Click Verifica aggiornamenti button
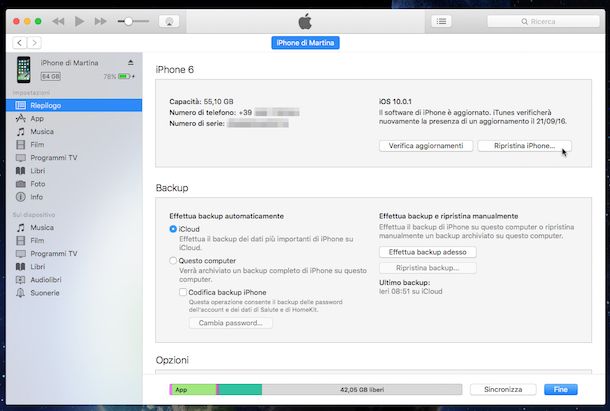The width and height of the screenshot is (610, 411). pos(426,146)
